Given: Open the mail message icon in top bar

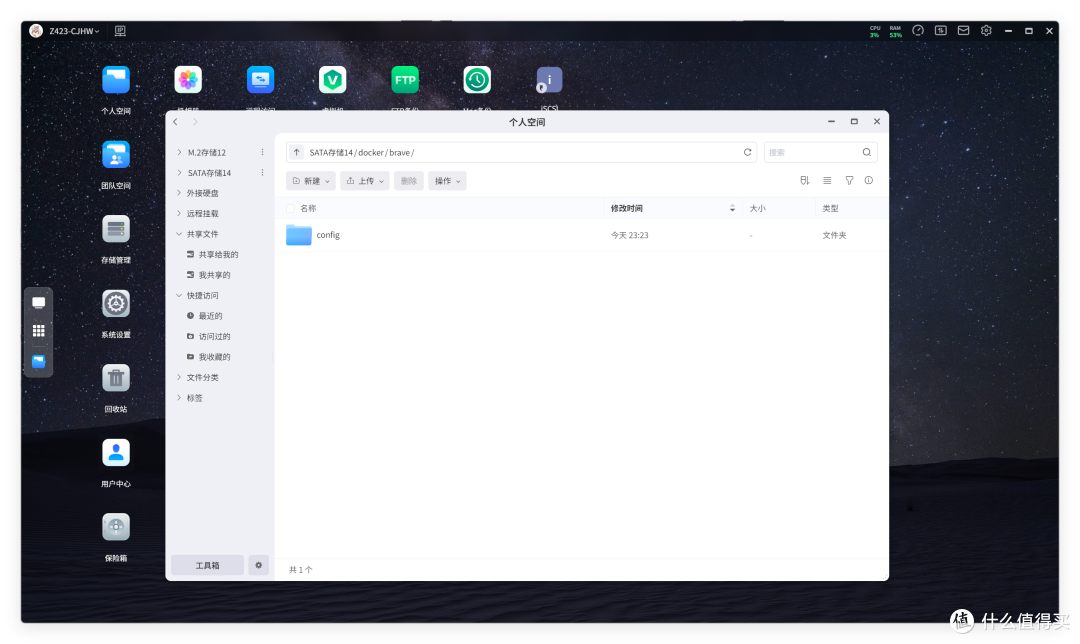Looking at the screenshot, I should click(x=963, y=31).
